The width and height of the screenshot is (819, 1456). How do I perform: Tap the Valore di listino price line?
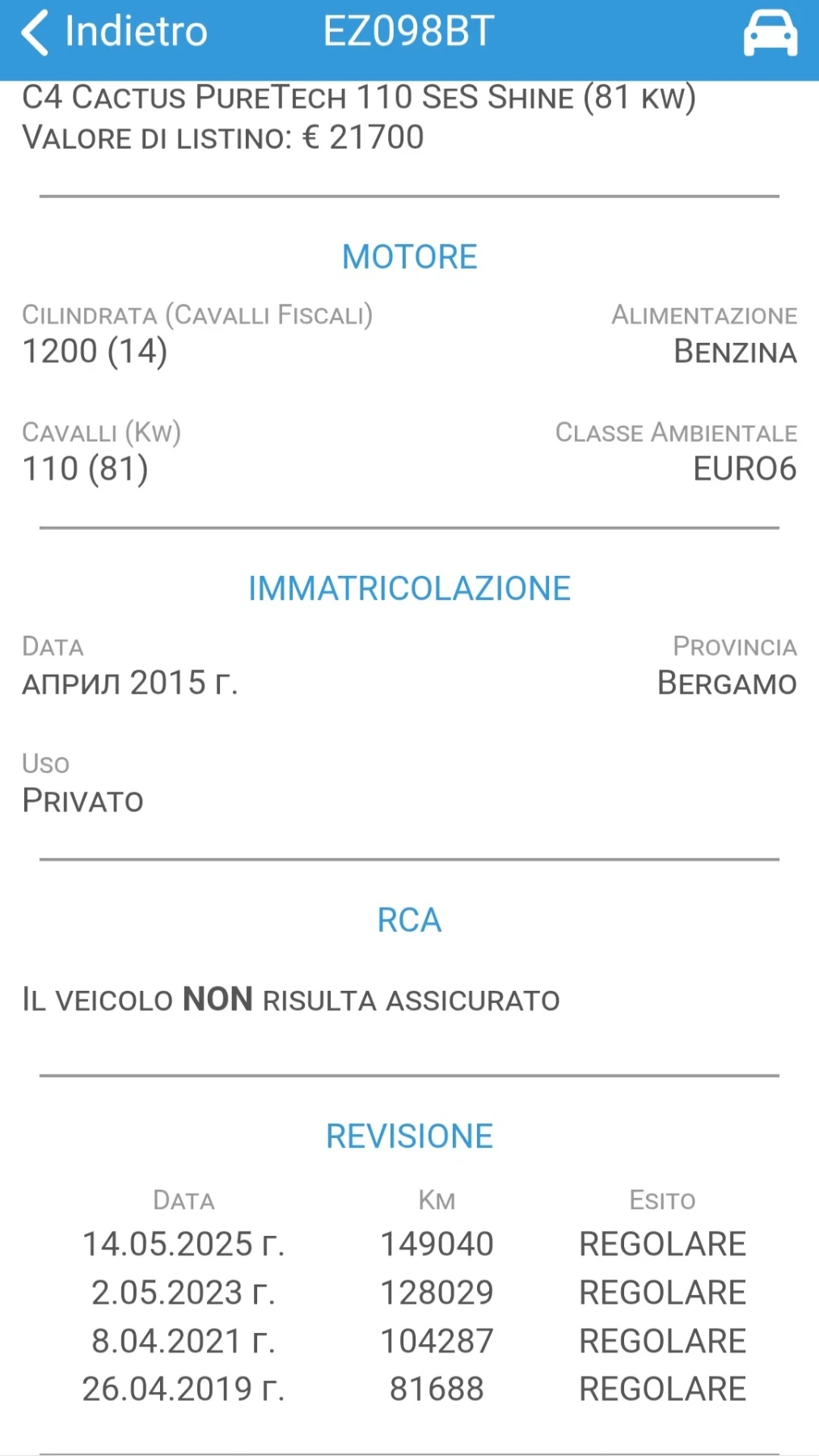tap(223, 138)
